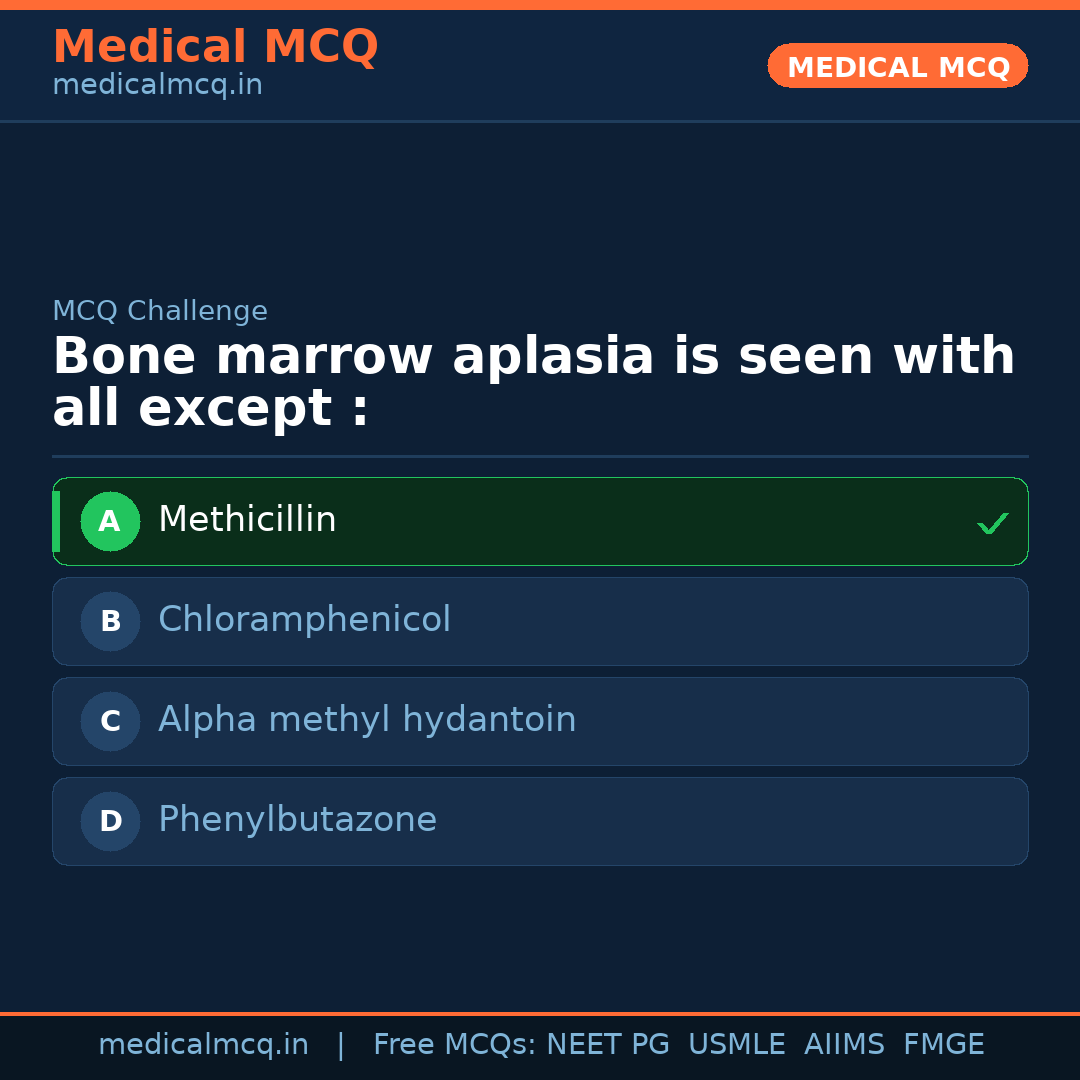Click the AIIMS footer text
The height and width of the screenshot is (1080, 1080).
coord(844,1045)
